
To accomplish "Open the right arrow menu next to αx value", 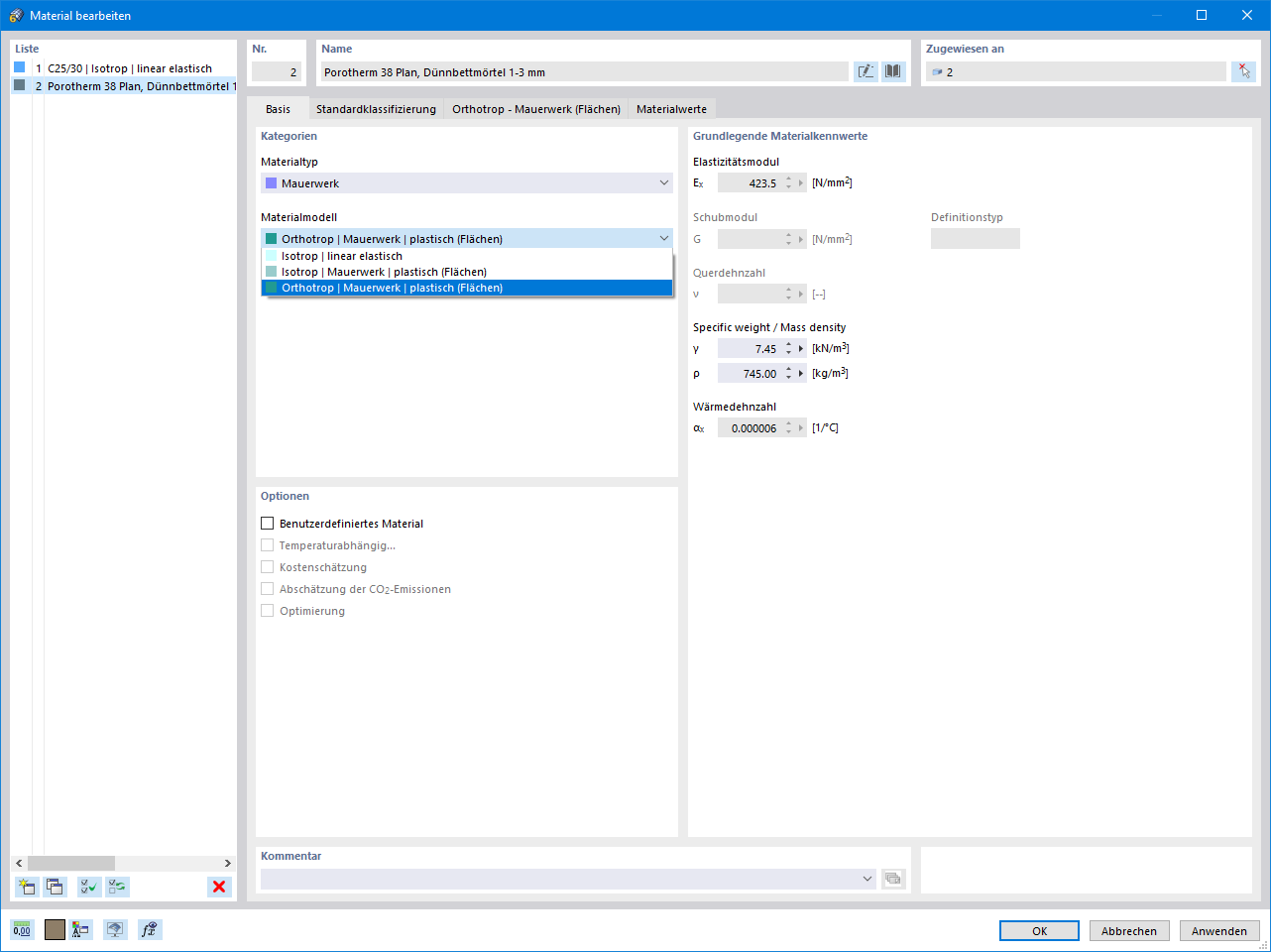I will click(801, 428).
